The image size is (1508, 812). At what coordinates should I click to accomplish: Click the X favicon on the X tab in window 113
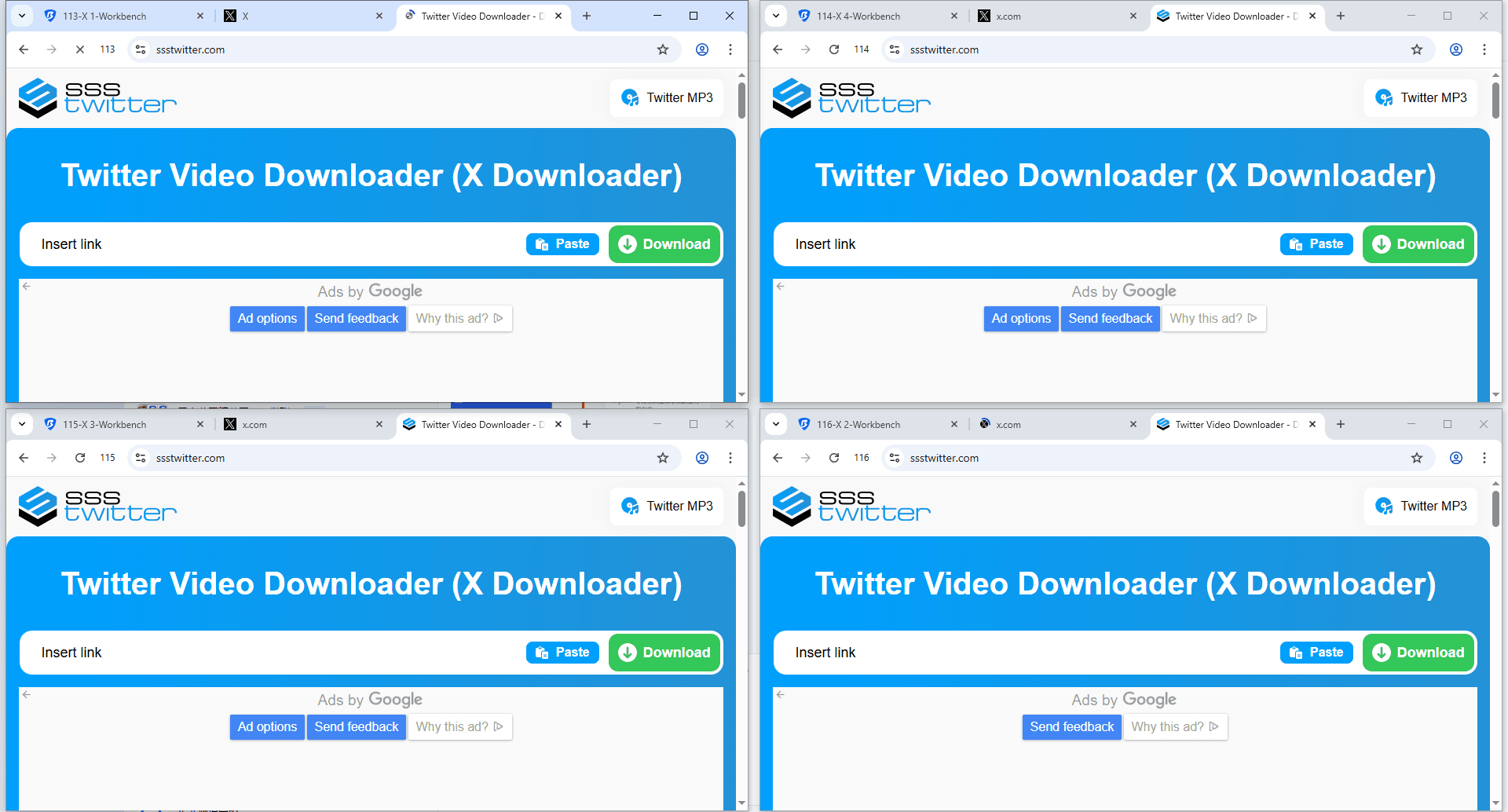[x=230, y=15]
